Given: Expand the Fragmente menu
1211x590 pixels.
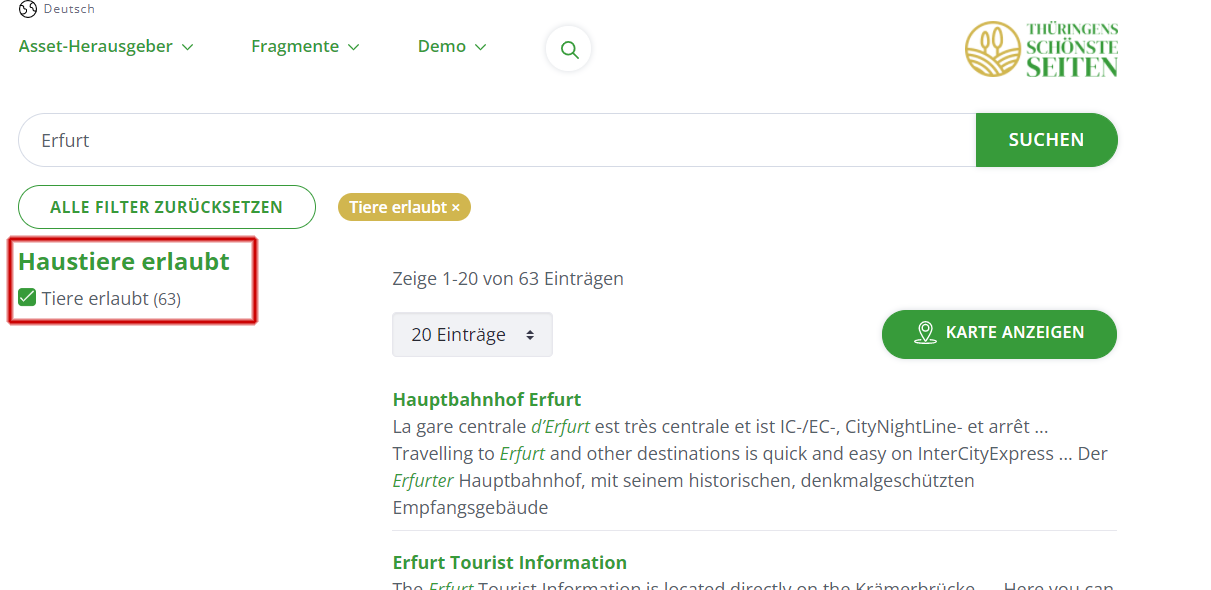Looking at the screenshot, I should [305, 46].
